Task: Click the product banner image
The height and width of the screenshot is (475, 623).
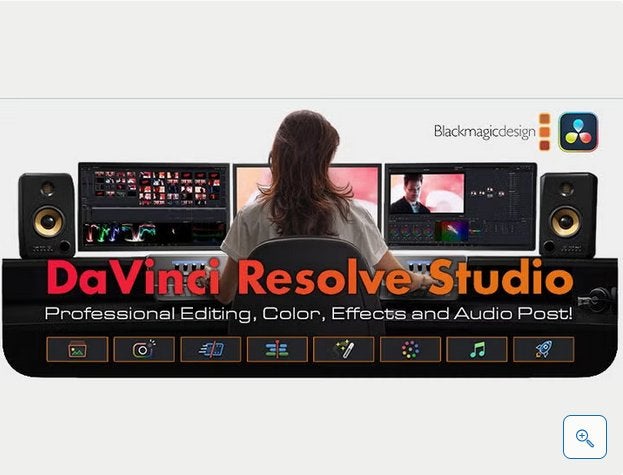Action: click(310, 242)
